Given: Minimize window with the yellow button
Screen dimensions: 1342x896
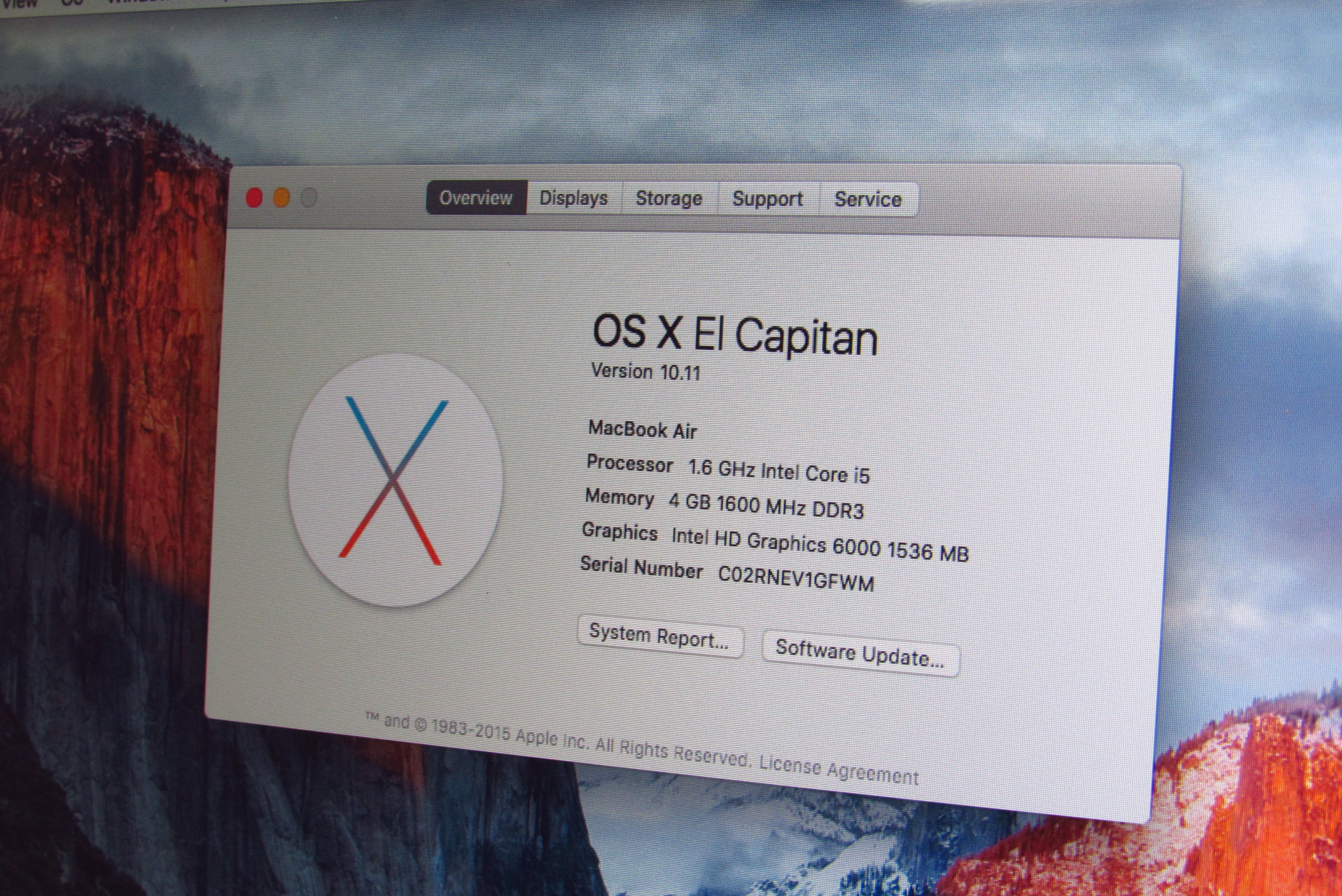Looking at the screenshot, I should click(x=282, y=197).
